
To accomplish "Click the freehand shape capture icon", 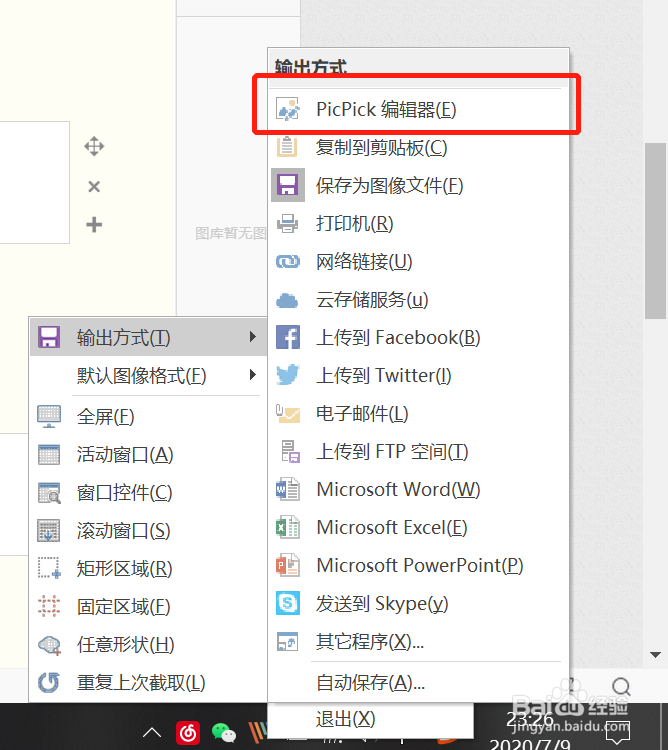I will coord(49,645).
